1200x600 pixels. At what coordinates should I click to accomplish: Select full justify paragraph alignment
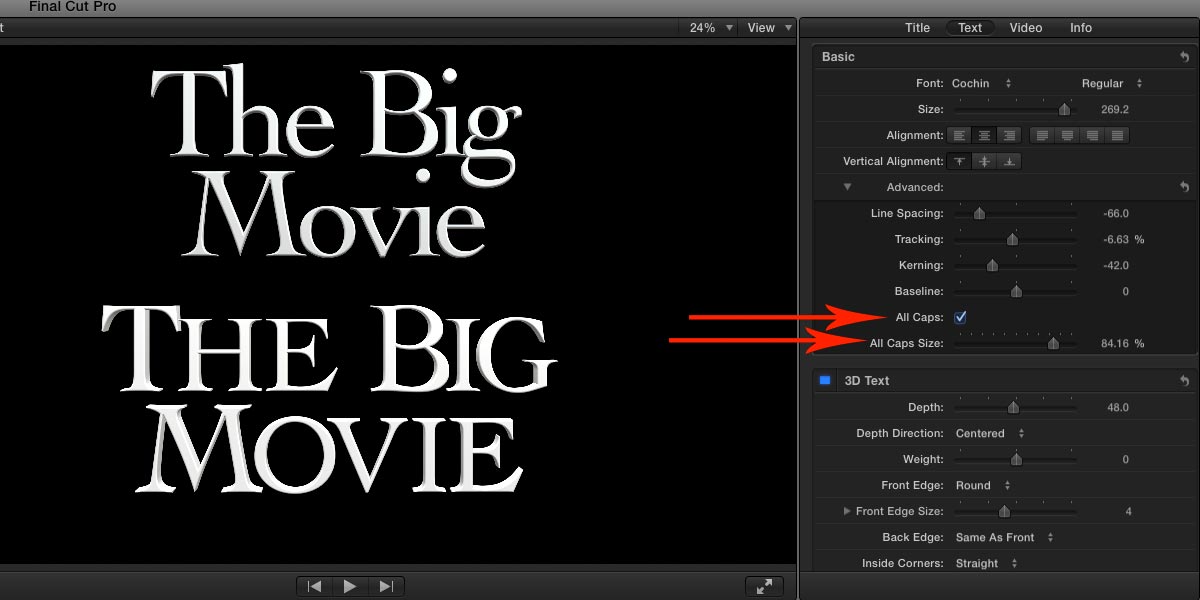1116,135
